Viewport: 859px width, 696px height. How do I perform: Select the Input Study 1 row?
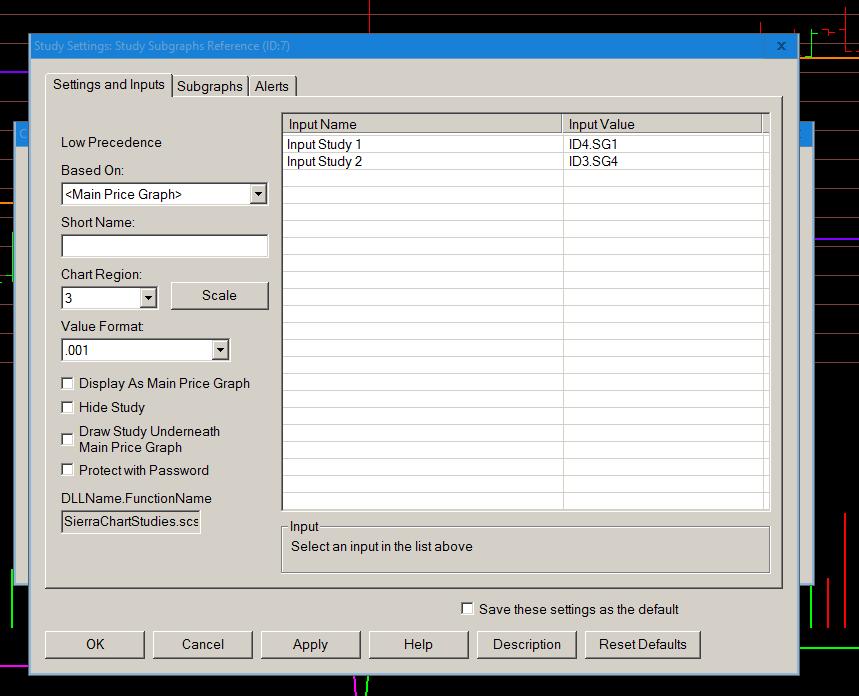pos(324,145)
